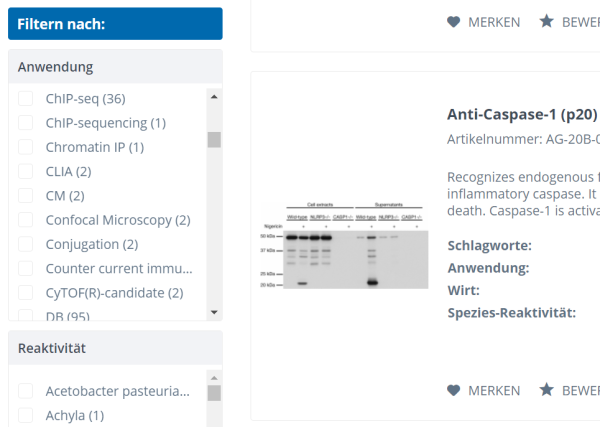
Task: Collapse the Reaktivität filter section header
Action: click(115, 348)
